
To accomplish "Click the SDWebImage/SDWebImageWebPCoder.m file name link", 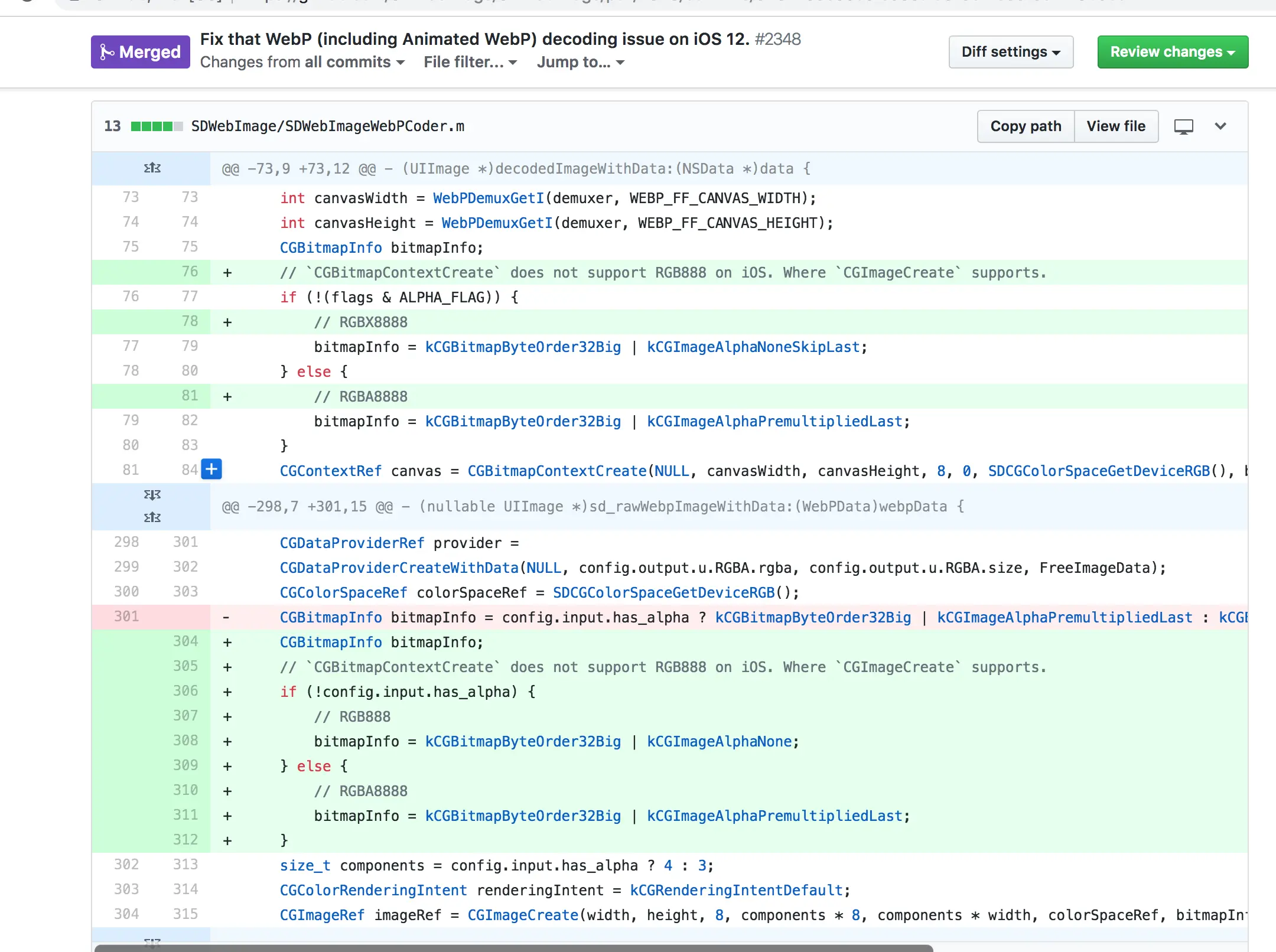I will [328, 126].
